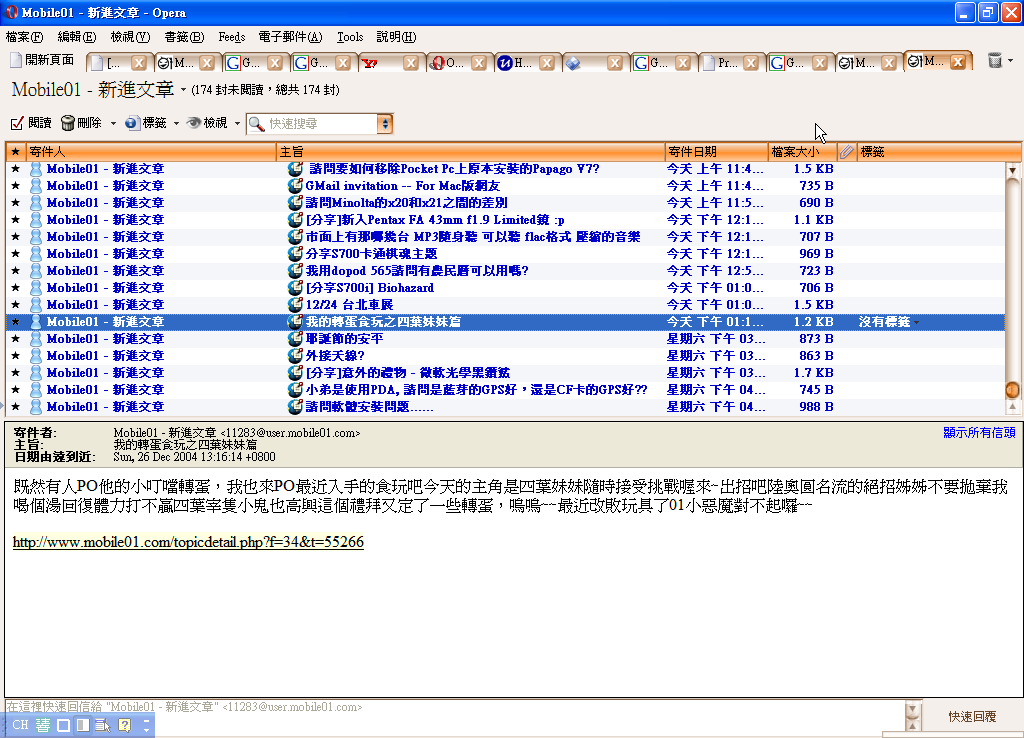Close the Yahoo tab
1024x738 pixels.
[410, 63]
